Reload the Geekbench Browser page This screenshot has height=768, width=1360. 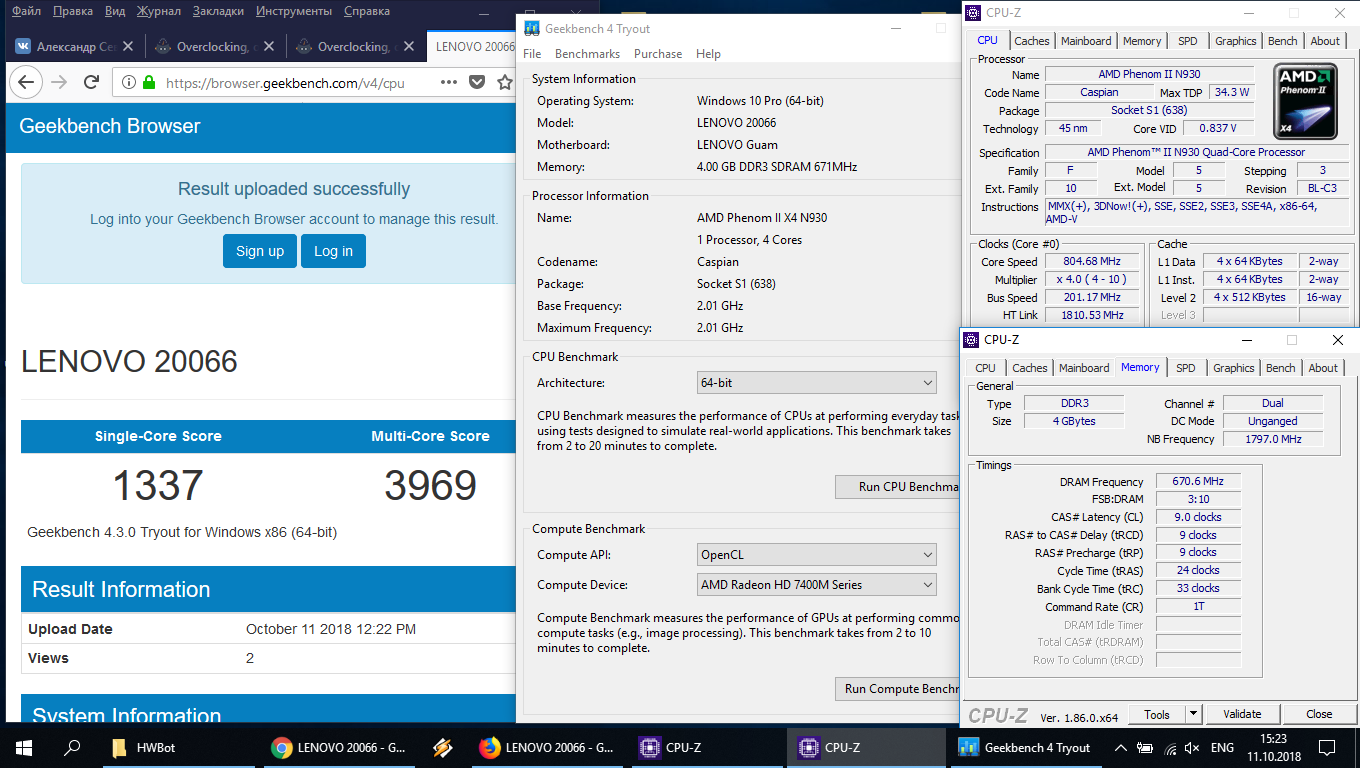pyautogui.click(x=91, y=83)
